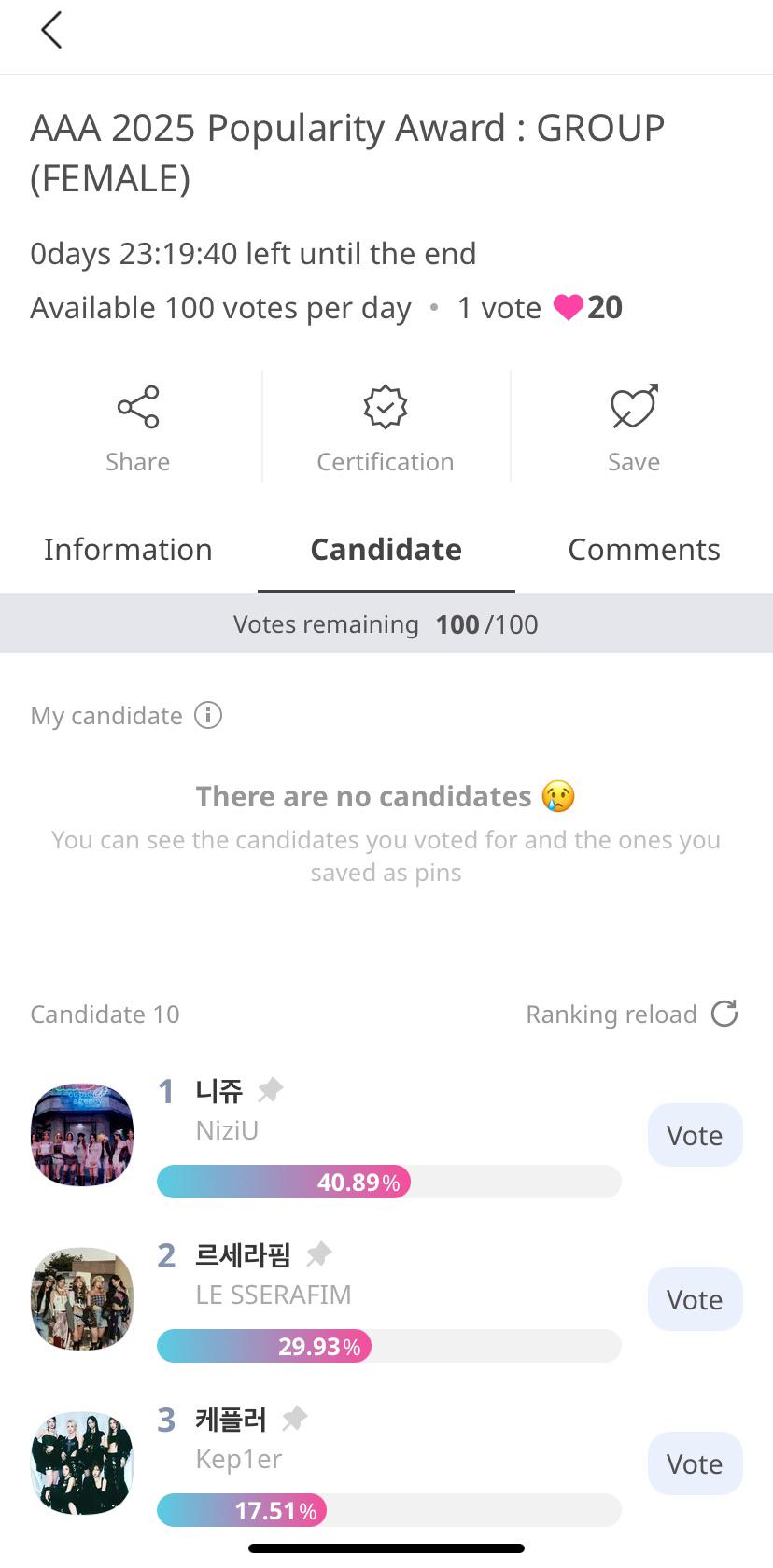This screenshot has width=773, height=1568.
Task: Open the My candidate info icon
Action: click(x=208, y=716)
